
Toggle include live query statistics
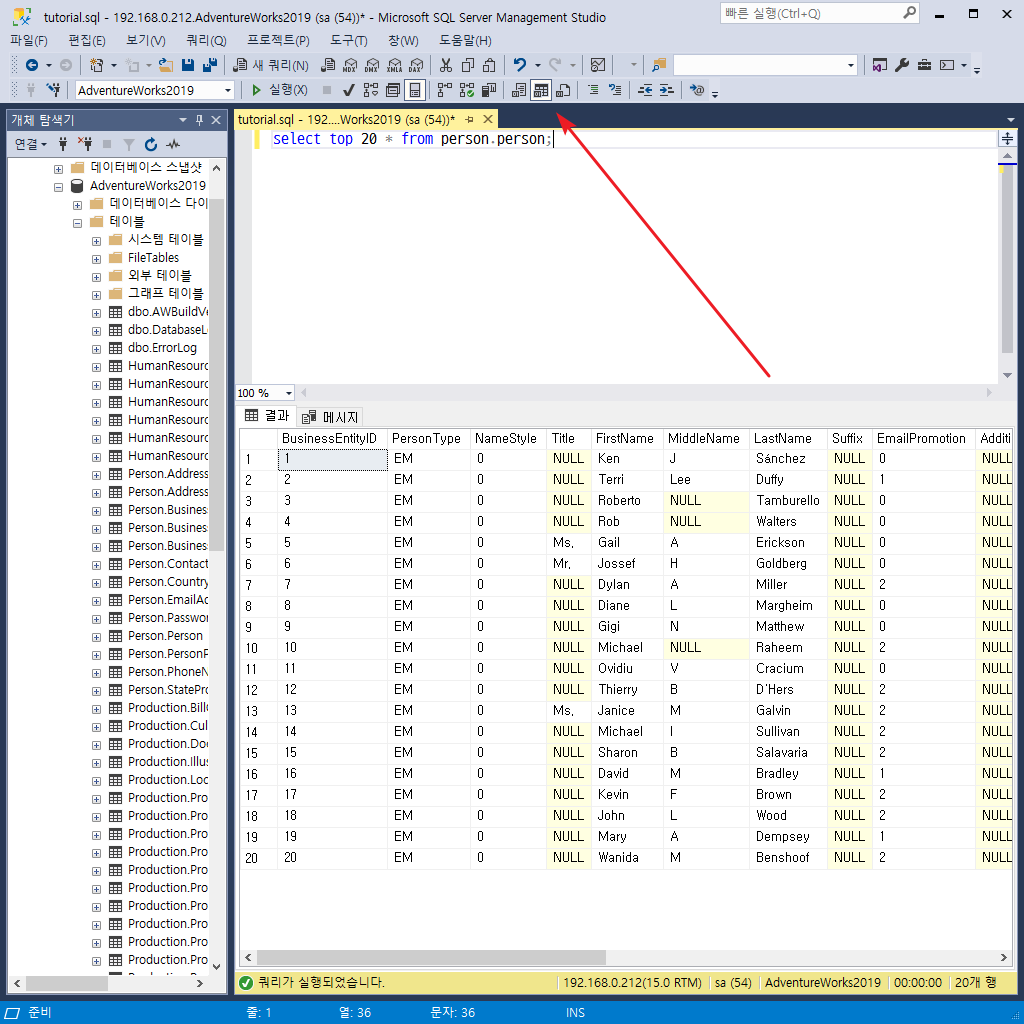467,89
